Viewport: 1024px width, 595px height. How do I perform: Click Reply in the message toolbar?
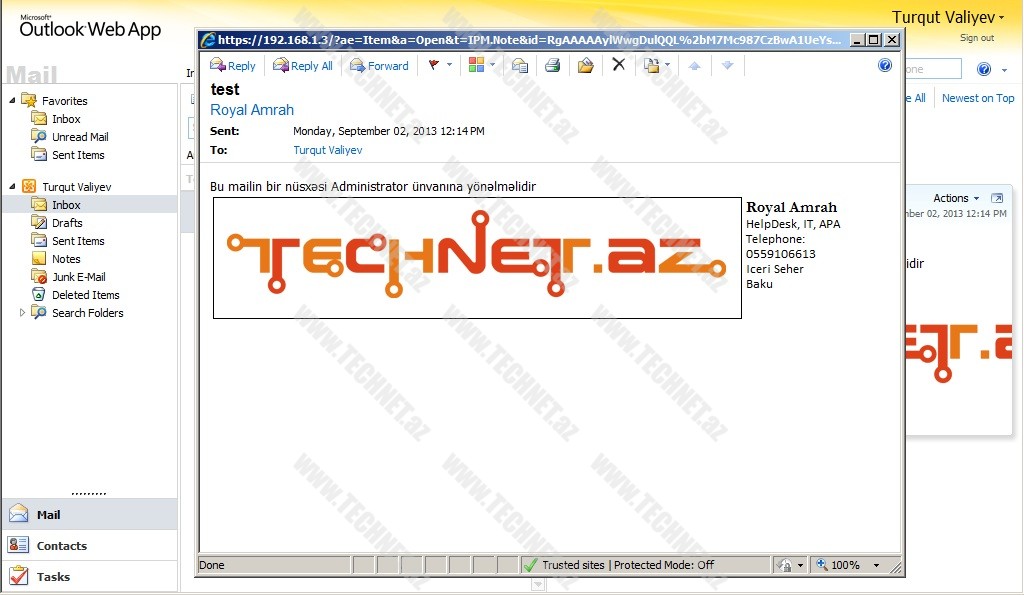[233, 66]
